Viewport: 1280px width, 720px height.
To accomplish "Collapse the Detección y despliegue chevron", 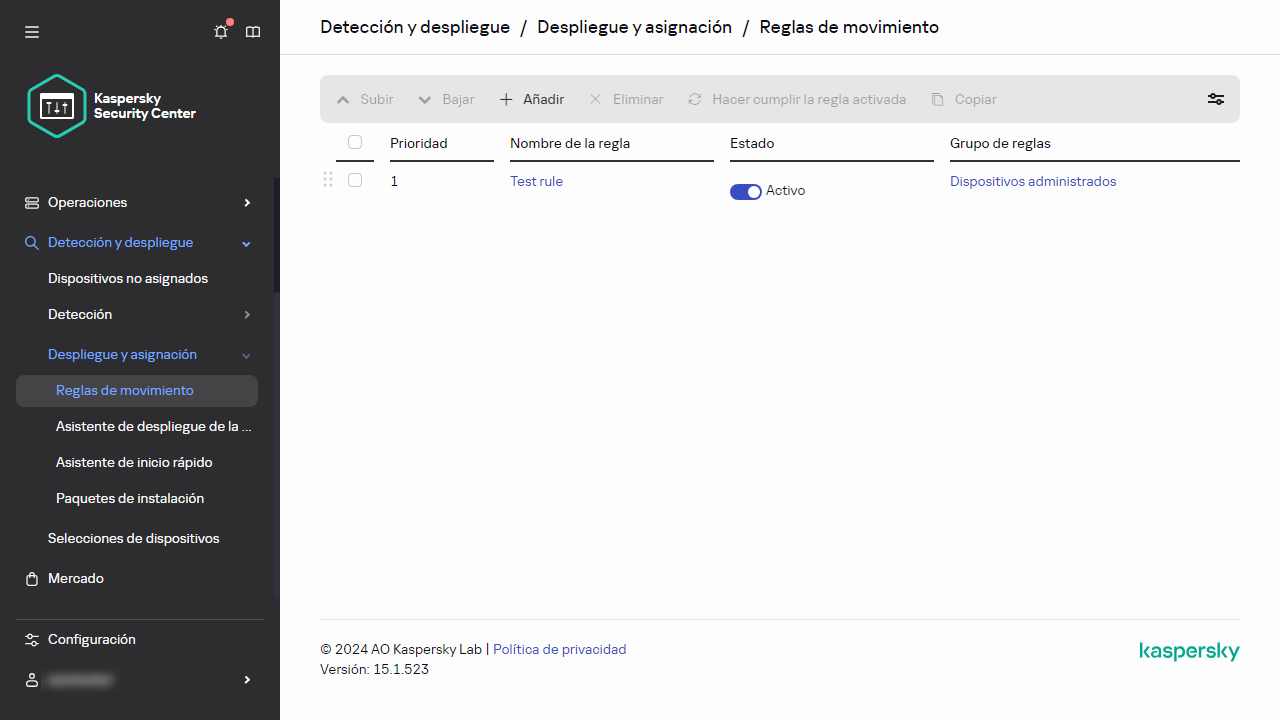I will click(x=247, y=243).
